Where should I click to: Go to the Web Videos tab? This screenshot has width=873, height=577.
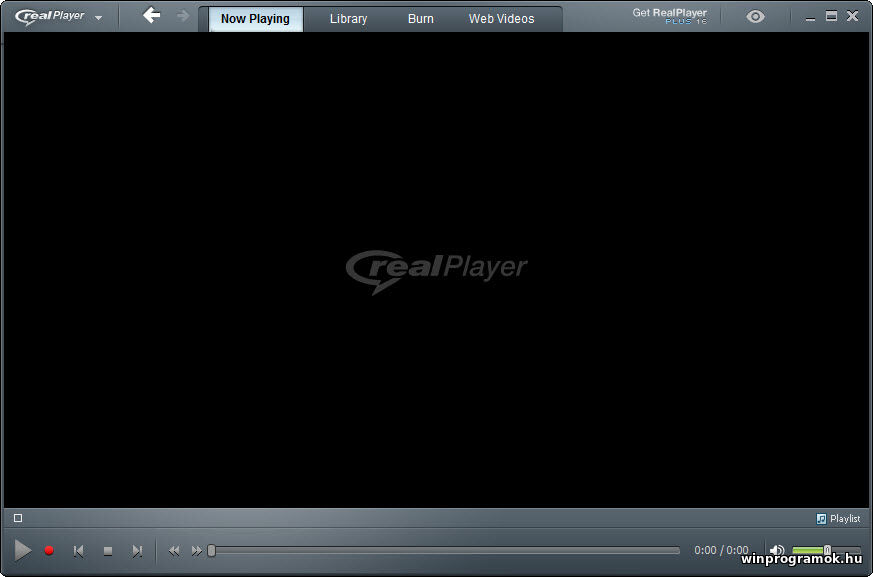501,19
